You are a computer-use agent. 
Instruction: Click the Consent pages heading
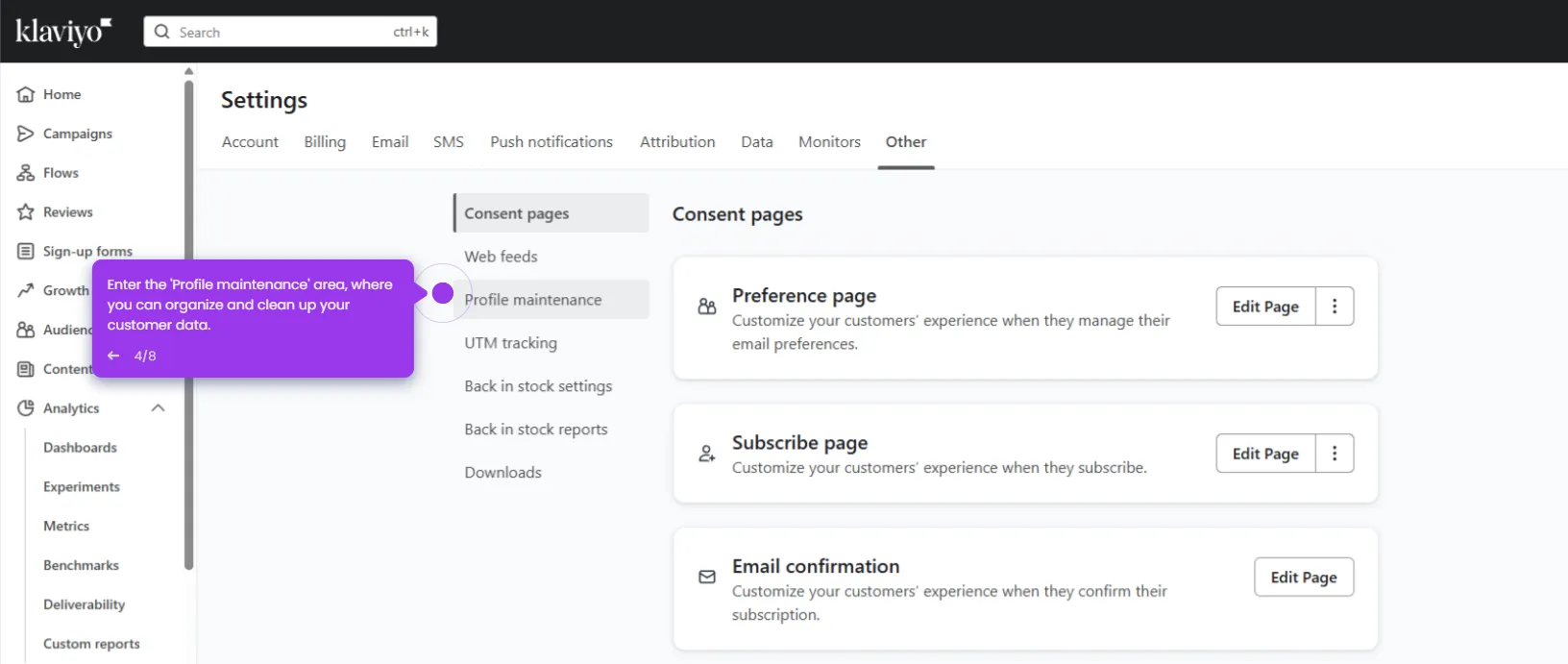tap(737, 214)
